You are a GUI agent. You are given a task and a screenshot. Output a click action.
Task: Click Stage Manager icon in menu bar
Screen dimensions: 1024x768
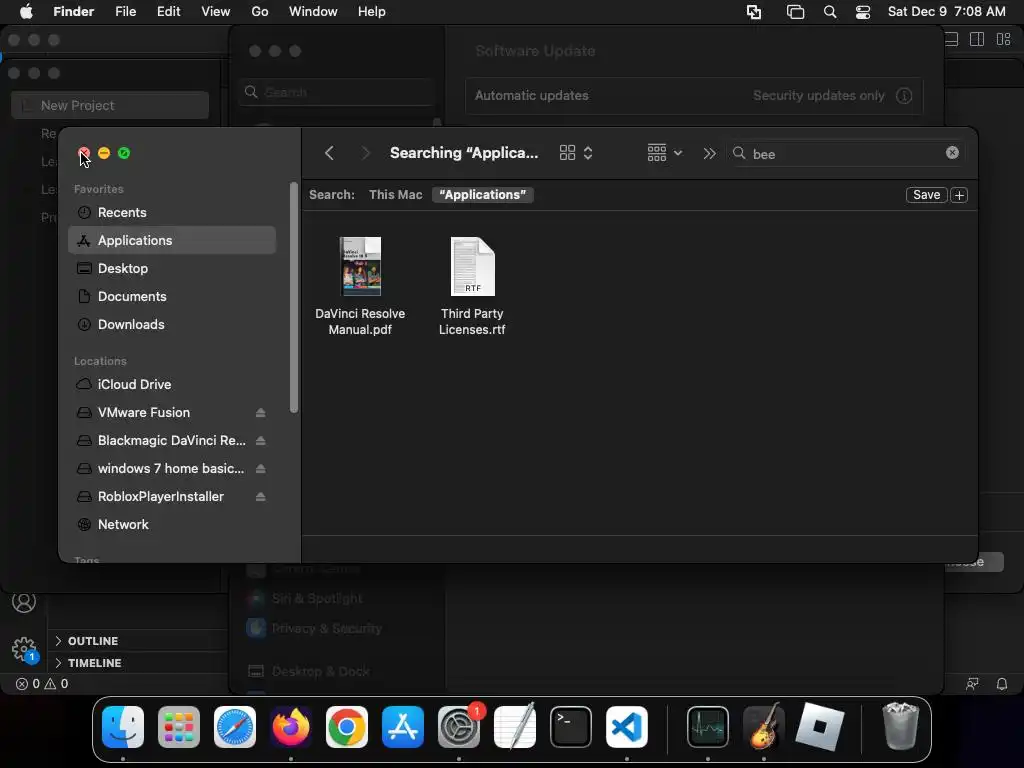click(795, 12)
